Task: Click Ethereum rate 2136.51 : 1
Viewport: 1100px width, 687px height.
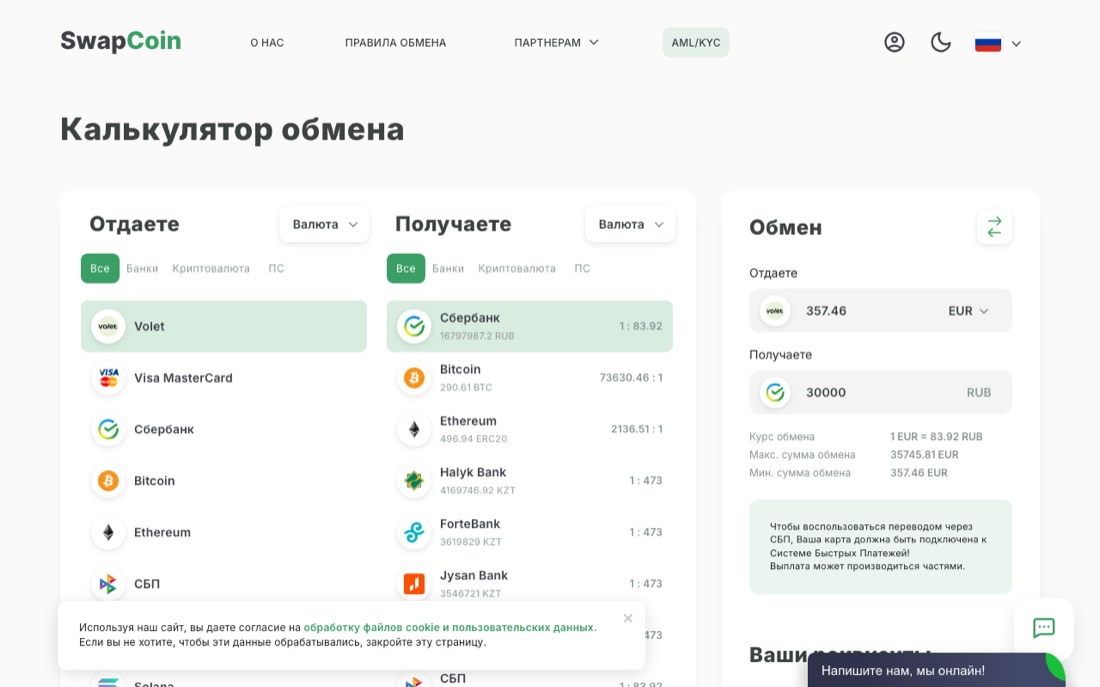Action: coord(636,429)
